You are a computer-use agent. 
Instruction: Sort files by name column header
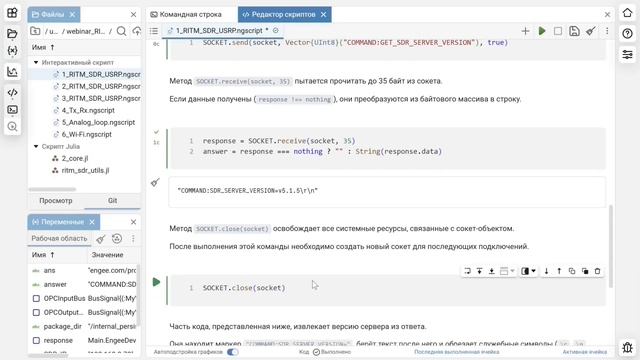pyautogui.click(x=43, y=47)
